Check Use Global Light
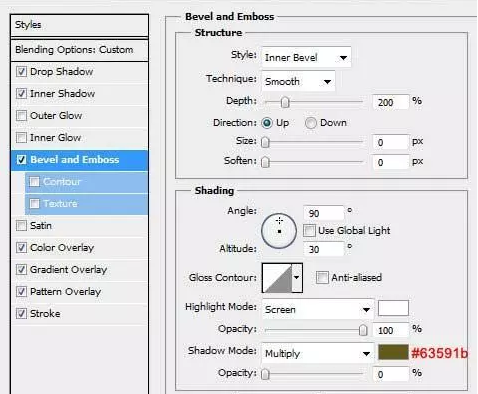This screenshot has width=478, height=394. [309, 230]
